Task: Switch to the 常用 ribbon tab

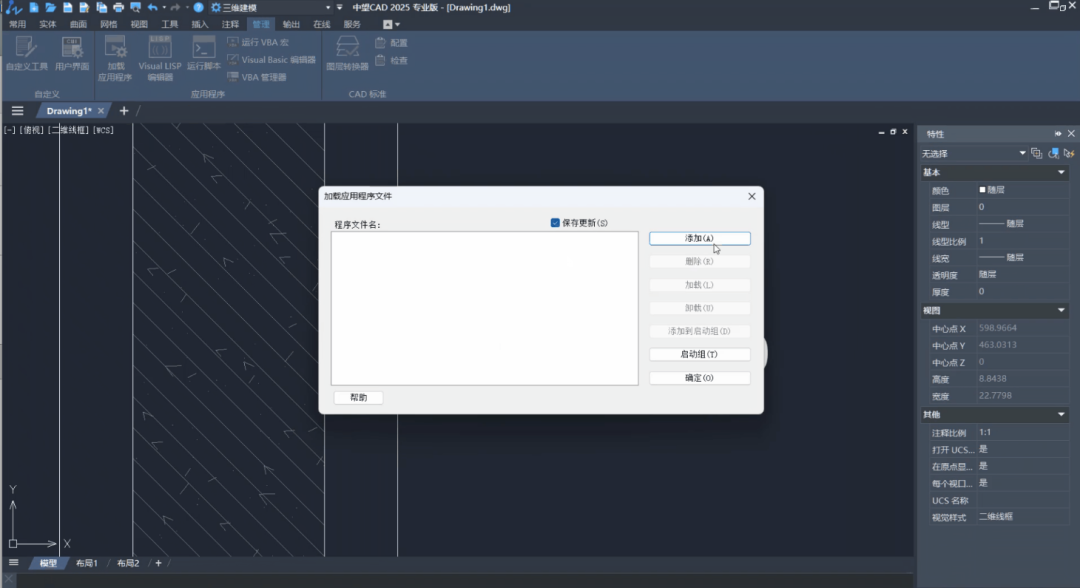Action: pos(17,24)
